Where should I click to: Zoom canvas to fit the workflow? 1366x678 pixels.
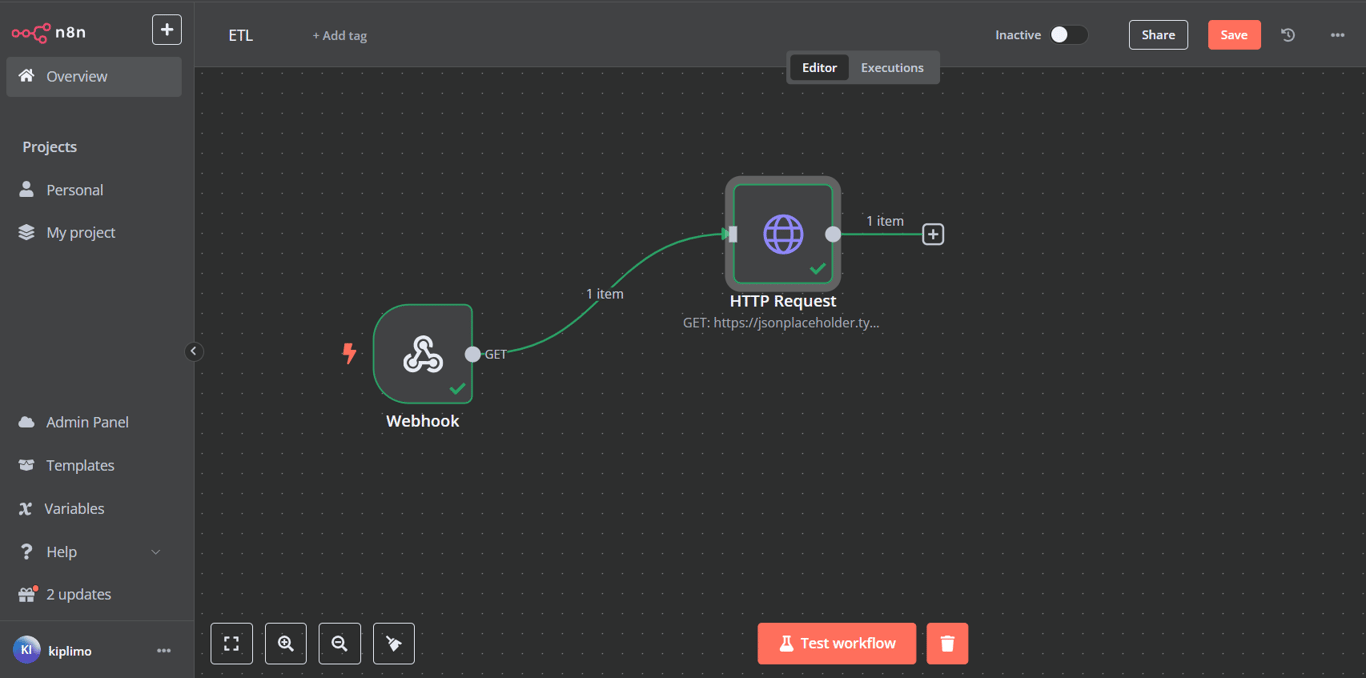pyautogui.click(x=231, y=643)
